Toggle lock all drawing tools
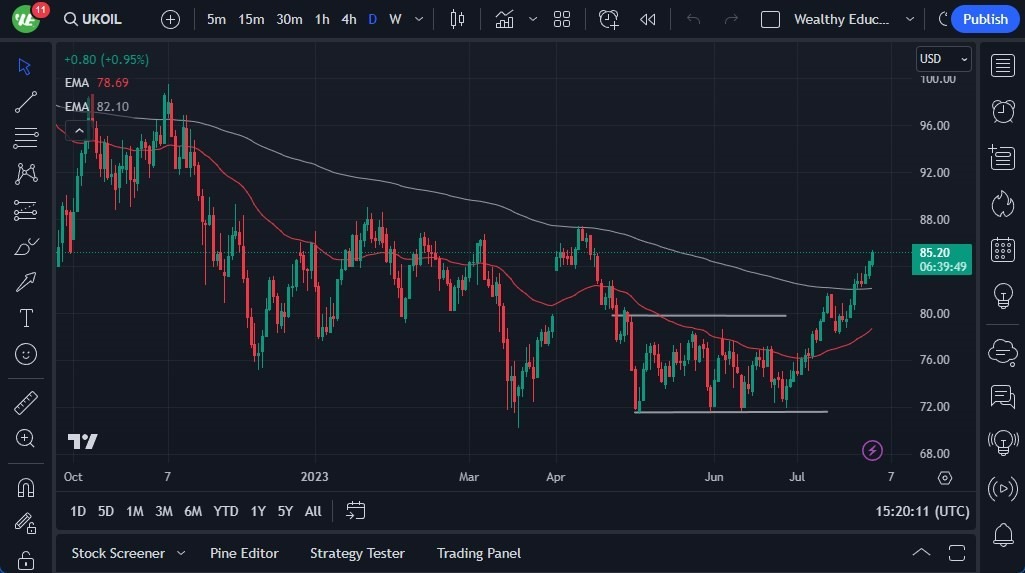 (x=26, y=559)
